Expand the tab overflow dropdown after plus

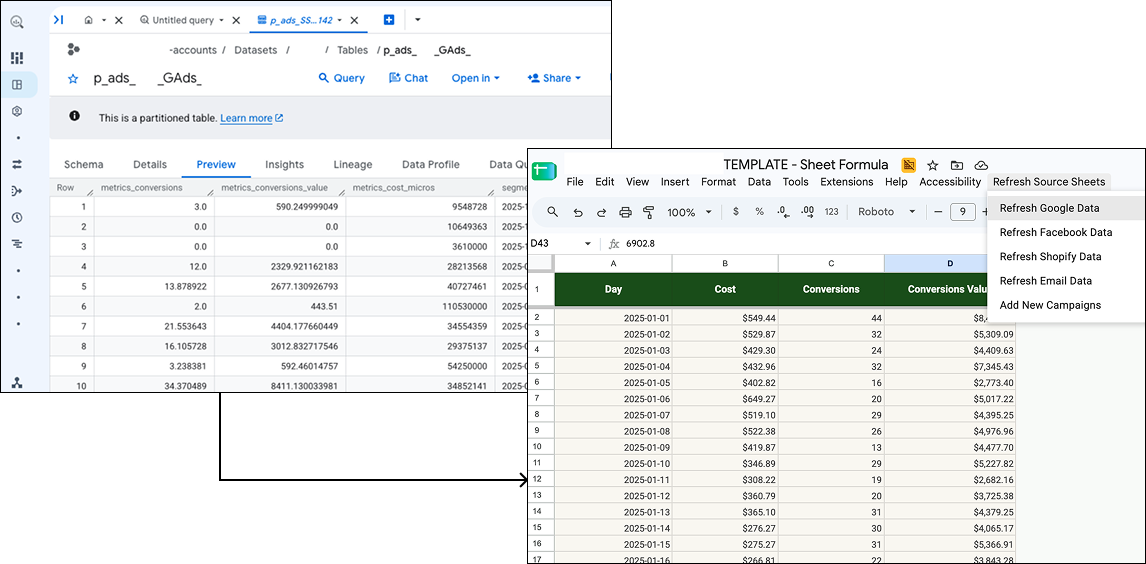click(417, 20)
